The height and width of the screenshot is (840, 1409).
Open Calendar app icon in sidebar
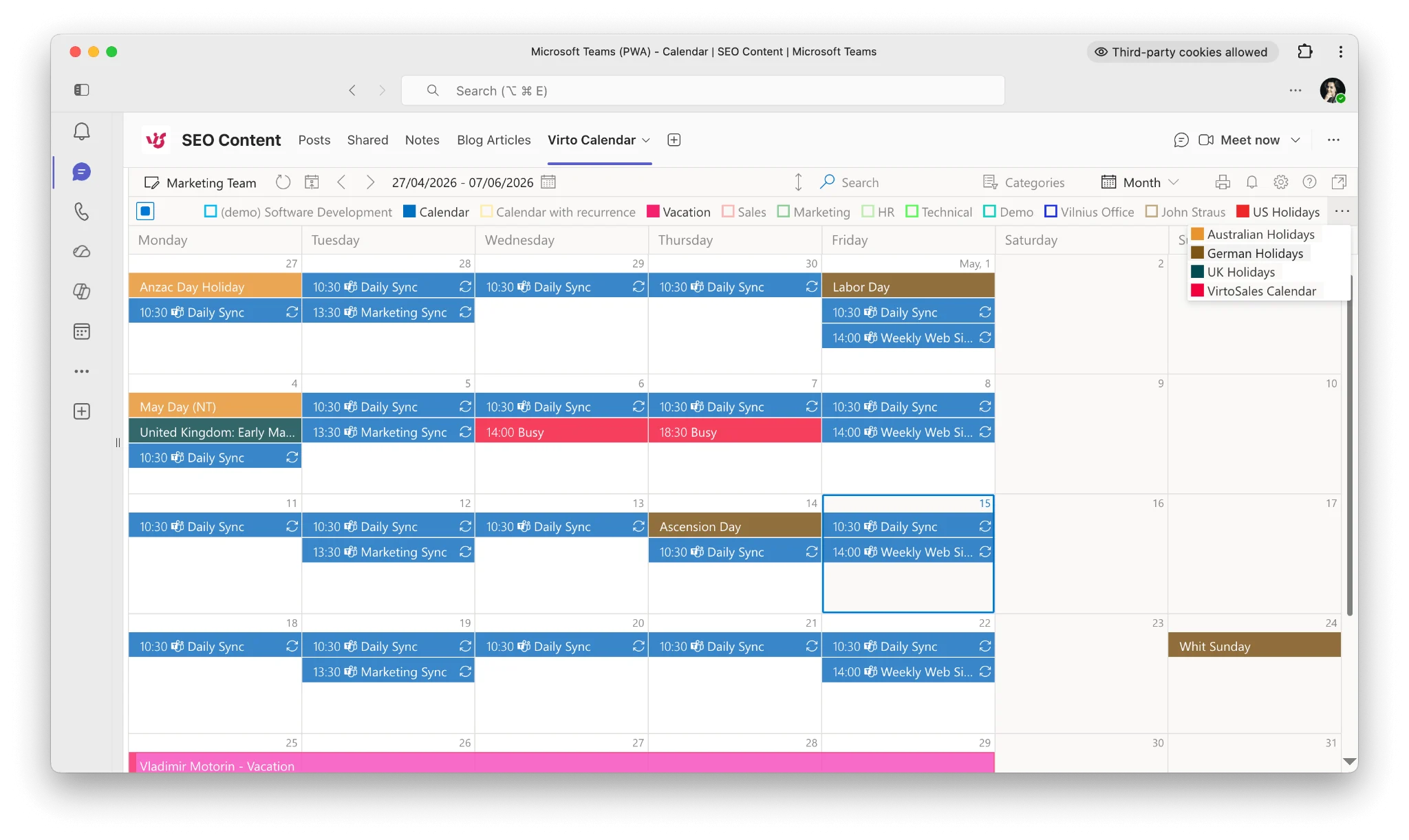[x=82, y=332]
